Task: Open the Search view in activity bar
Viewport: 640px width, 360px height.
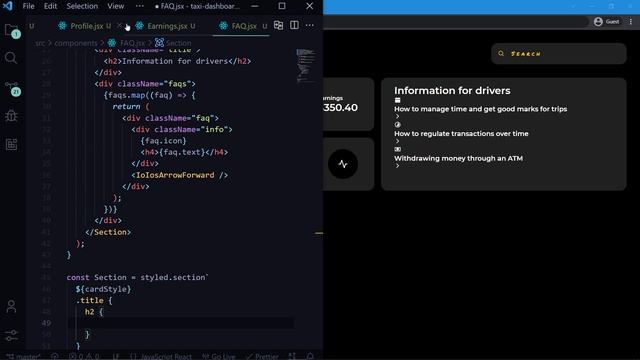Action: point(11,58)
